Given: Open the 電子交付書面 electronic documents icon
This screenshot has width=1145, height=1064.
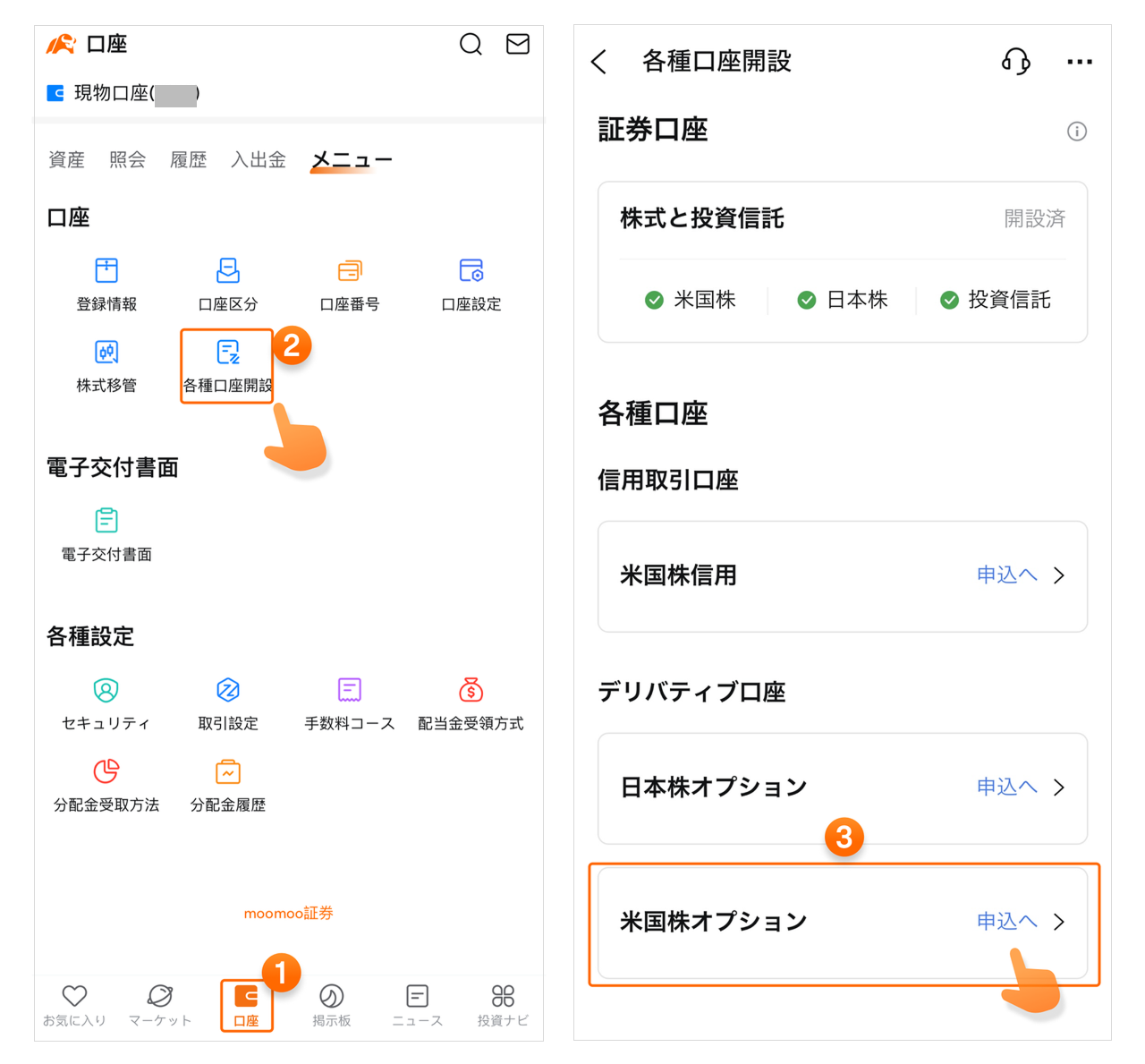Looking at the screenshot, I should point(106,532).
